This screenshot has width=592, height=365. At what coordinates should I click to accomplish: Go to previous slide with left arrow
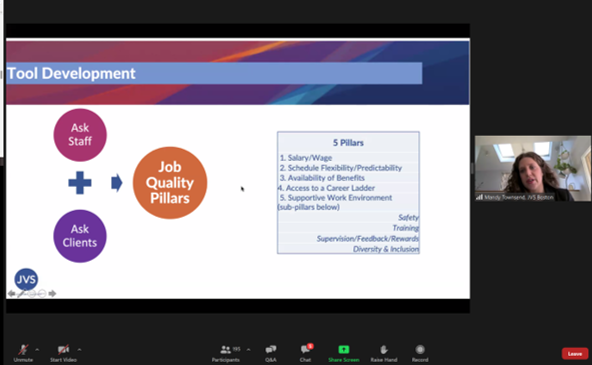click(12, 293)
